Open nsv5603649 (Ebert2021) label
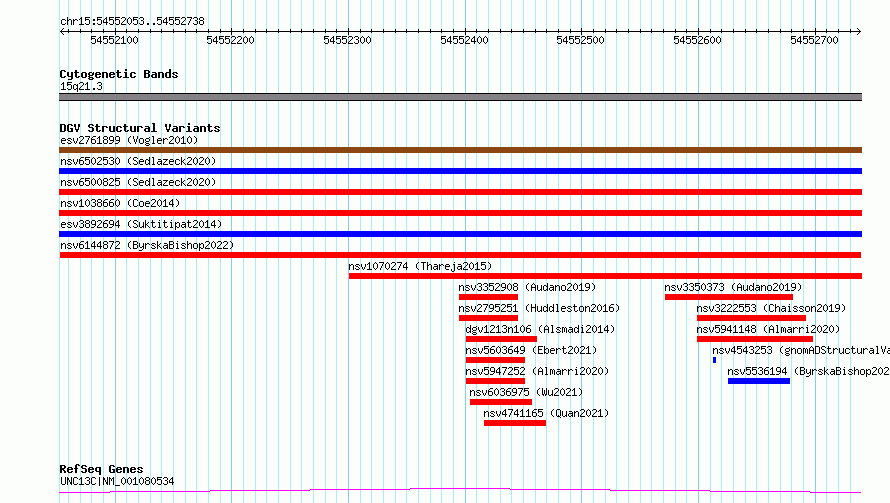This screenshot has width=890, height=503. tap(531, 350)
